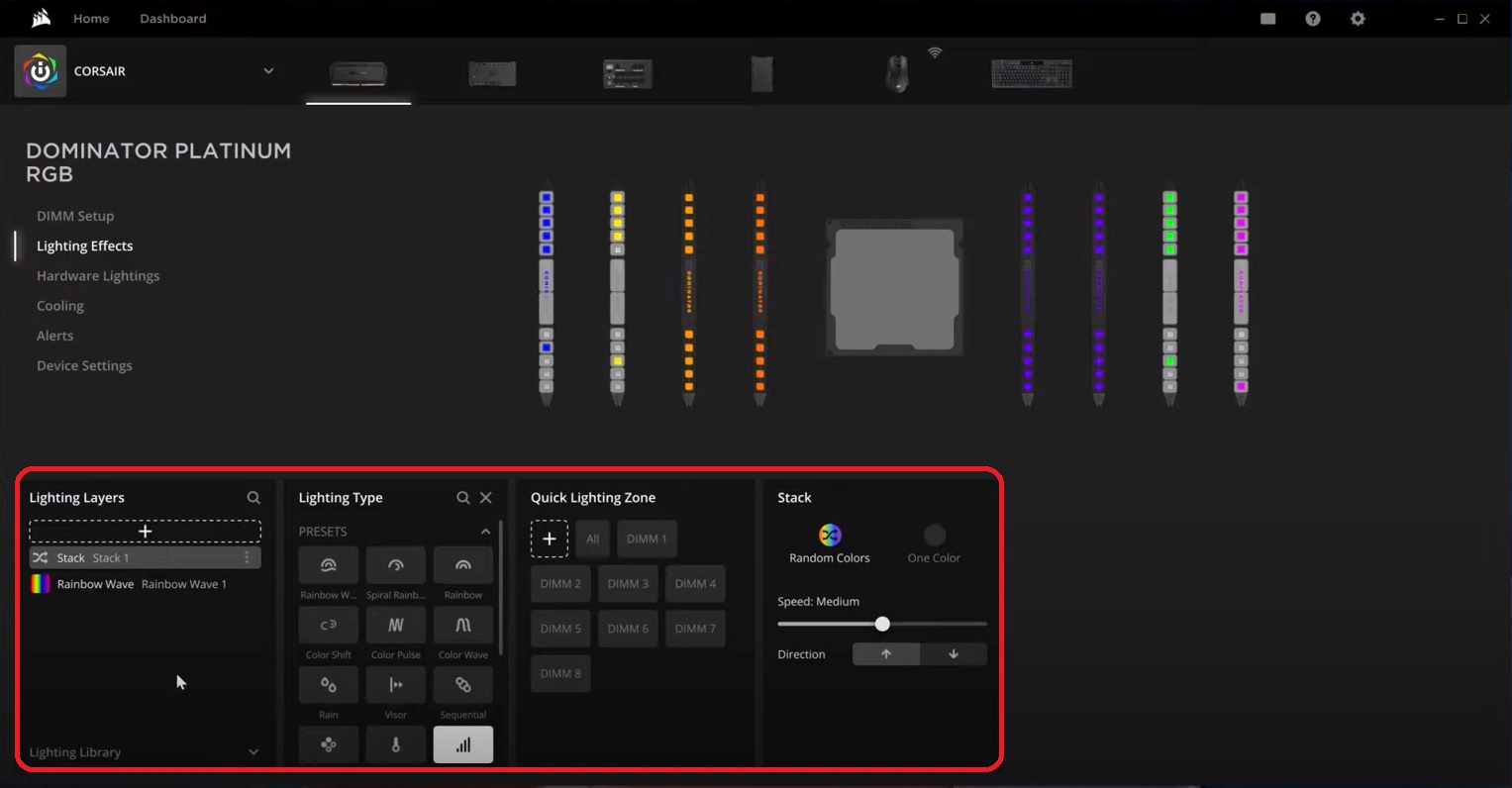Collapse the PRESETS section
Screen dimensions: 1512x788
coord(485,532)
